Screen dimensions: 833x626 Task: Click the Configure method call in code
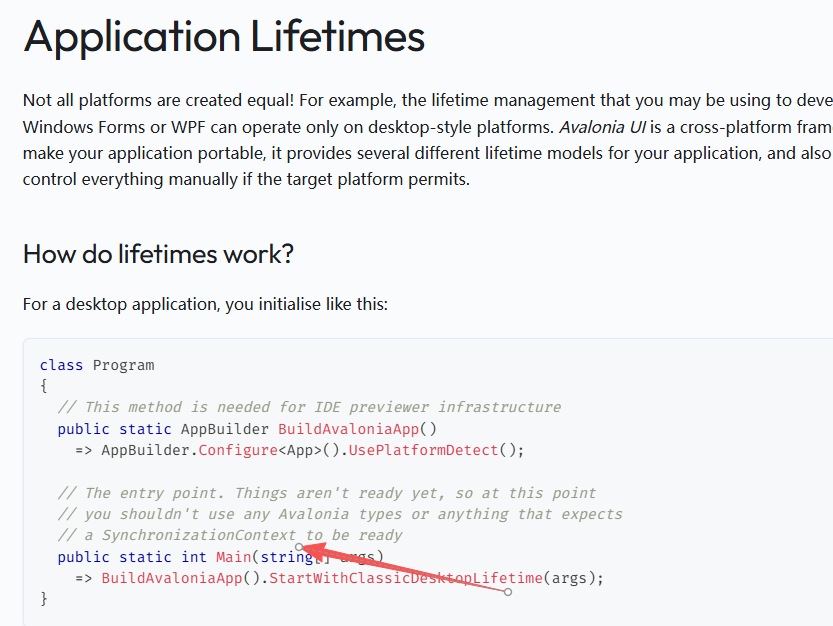pyautogui.click(x=238, y=450)
